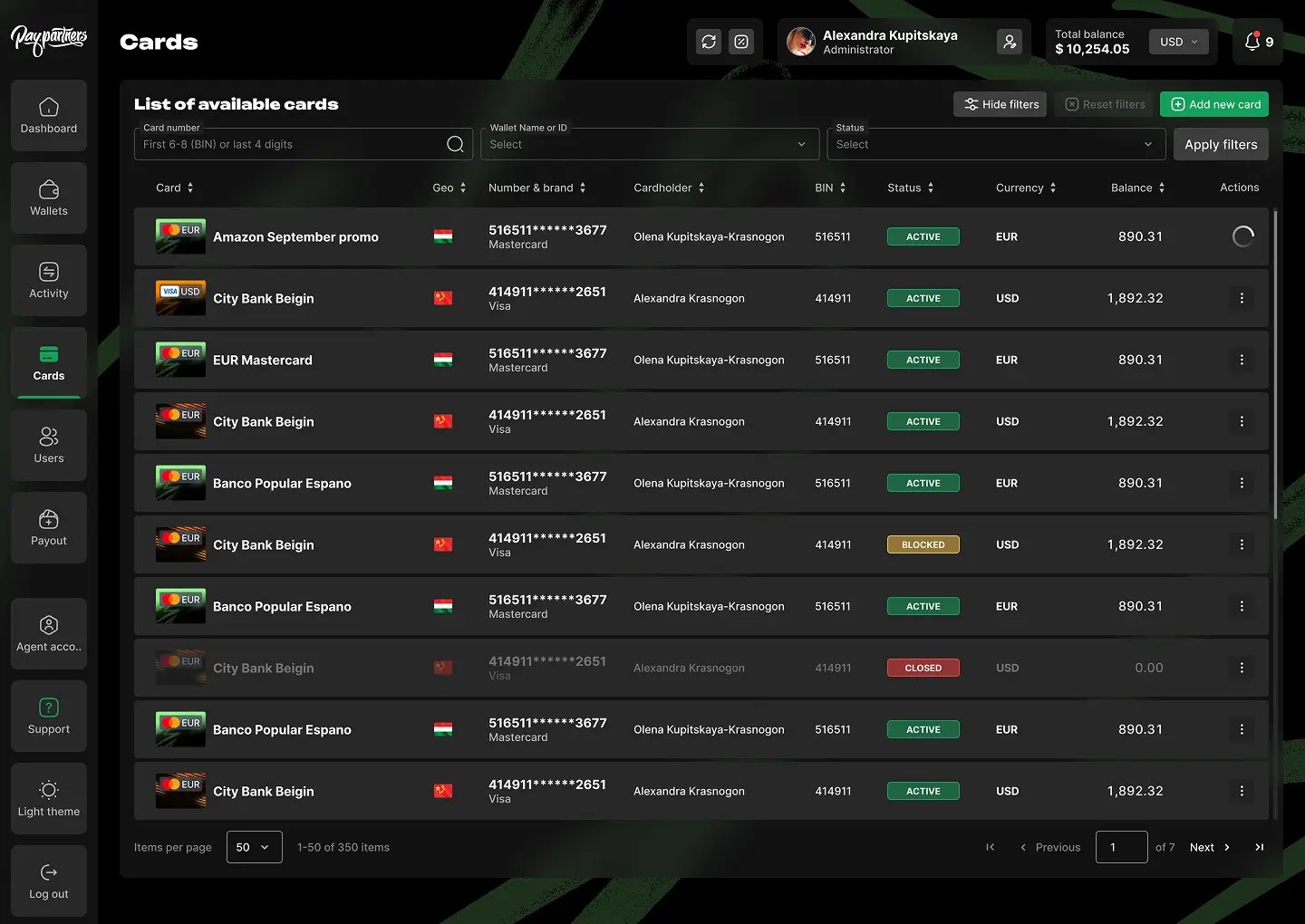Click the CLOSED status badge
1305x924 pixels.
coord(923,668)
